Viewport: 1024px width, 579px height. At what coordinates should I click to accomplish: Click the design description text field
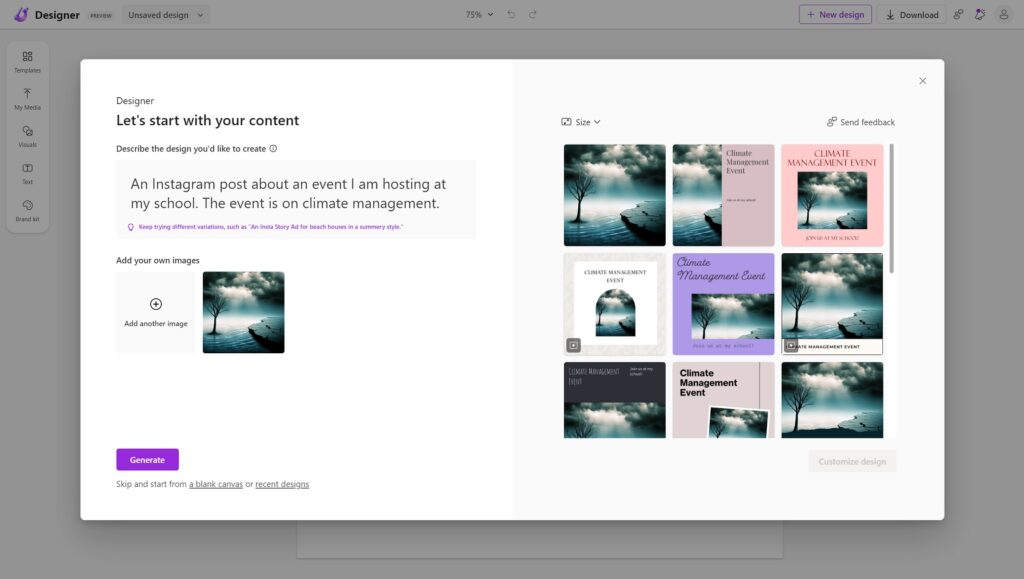point(297,193)
